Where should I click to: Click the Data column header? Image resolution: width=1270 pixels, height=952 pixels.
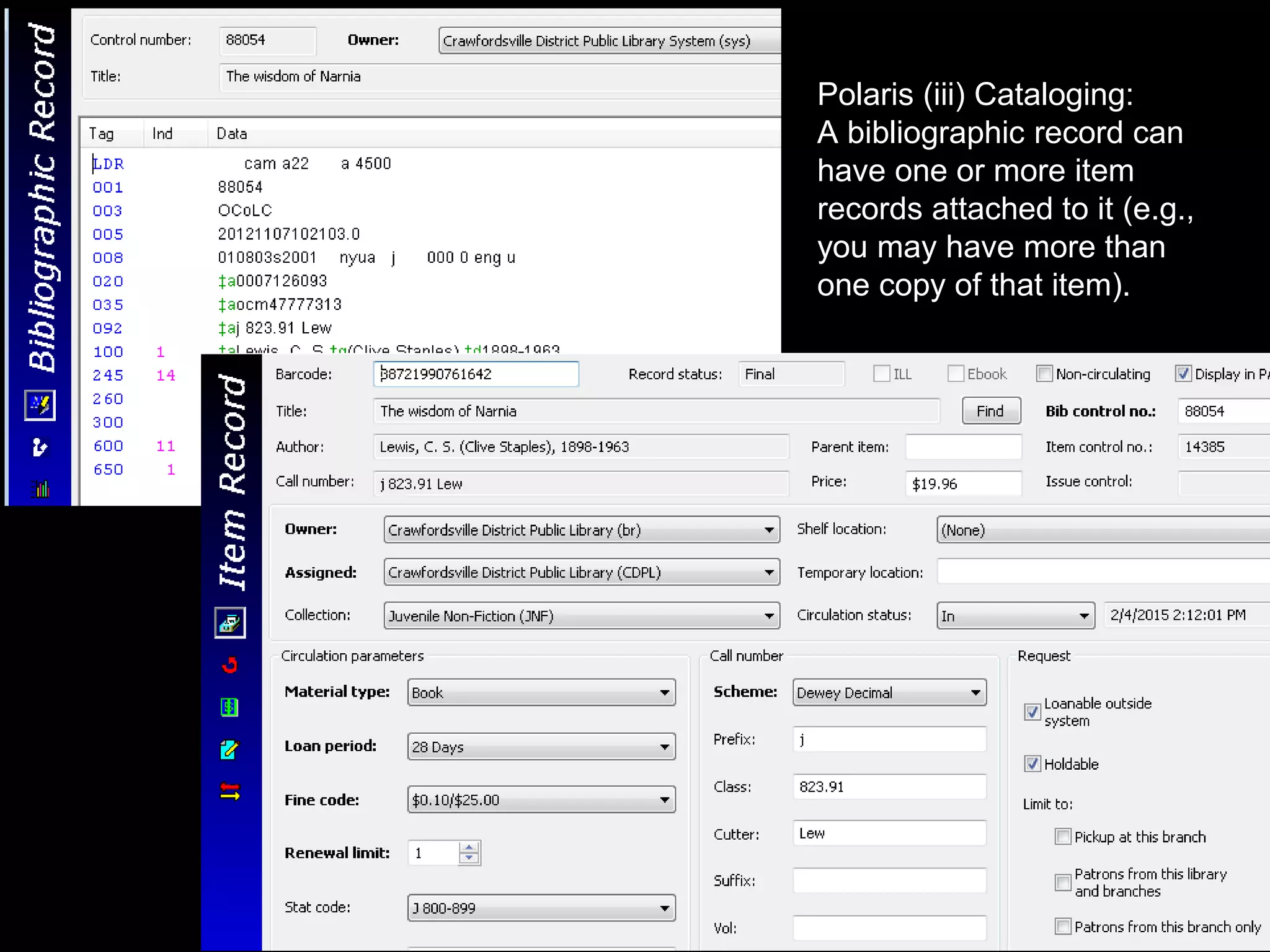[x=494, y=133]
